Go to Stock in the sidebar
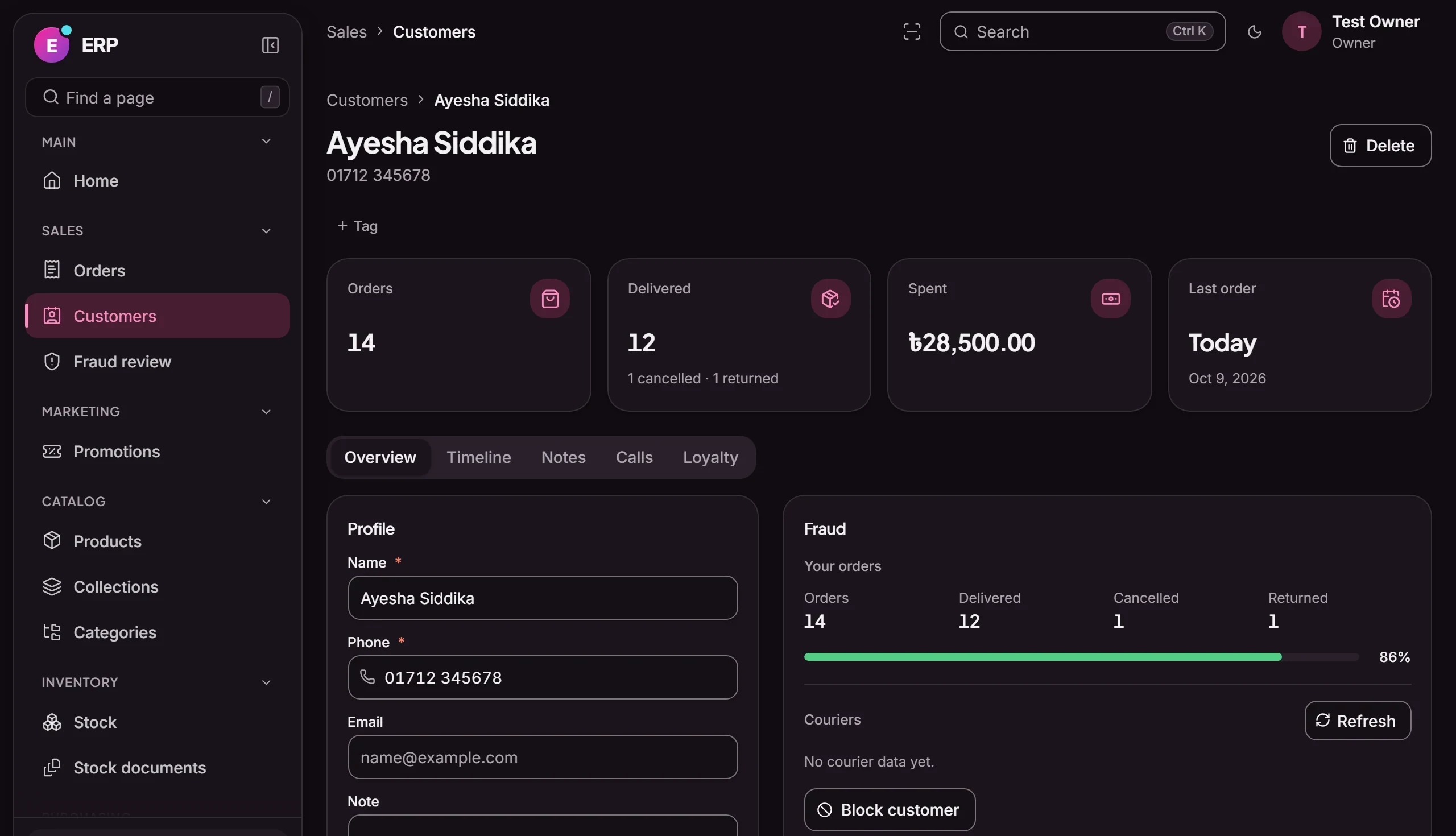The height and width of the screenshot is (836, 1456). click(158, 722)
